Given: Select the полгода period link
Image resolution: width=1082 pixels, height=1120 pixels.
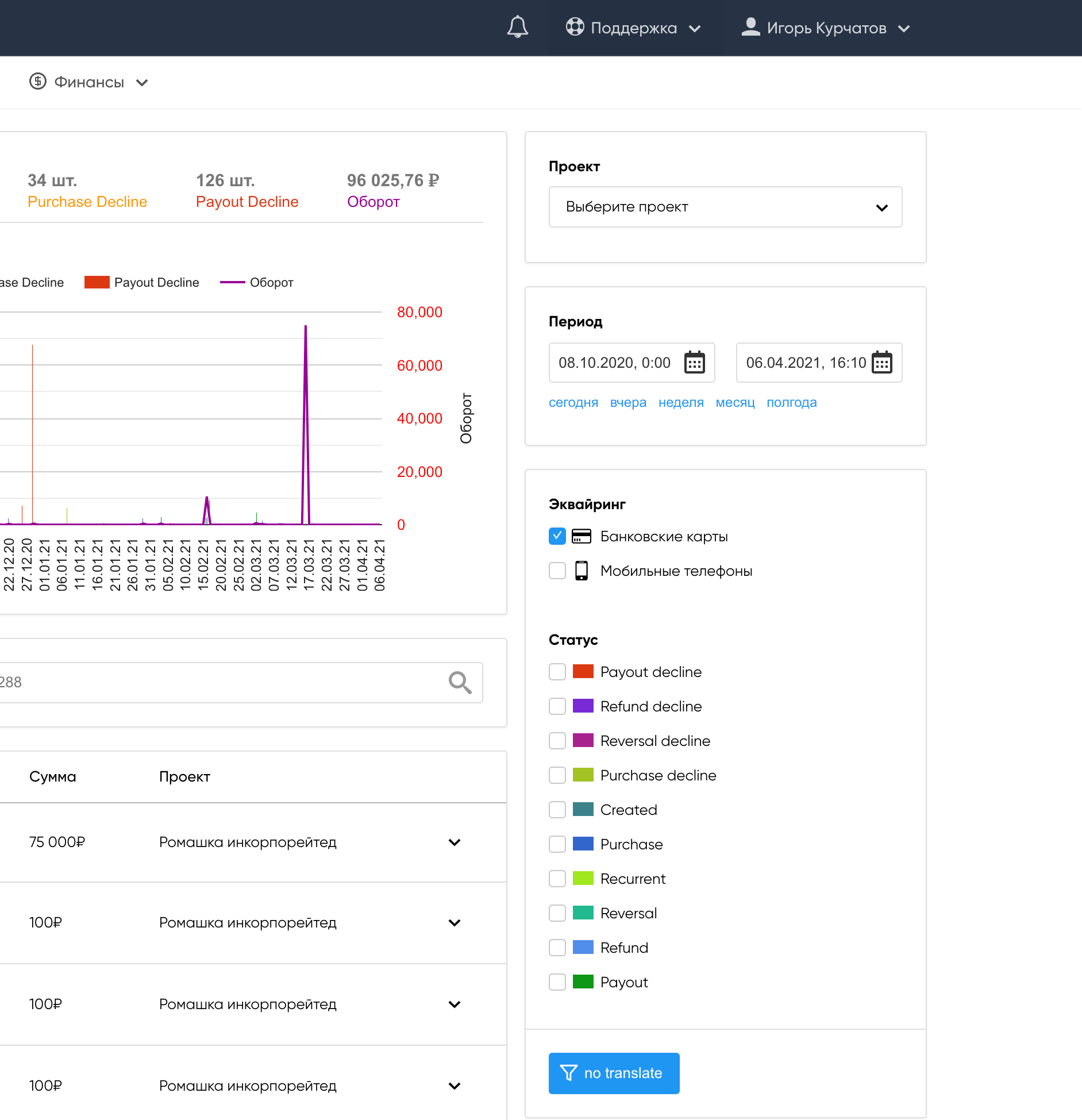Looking at the screenshot, I should point(791,402).
